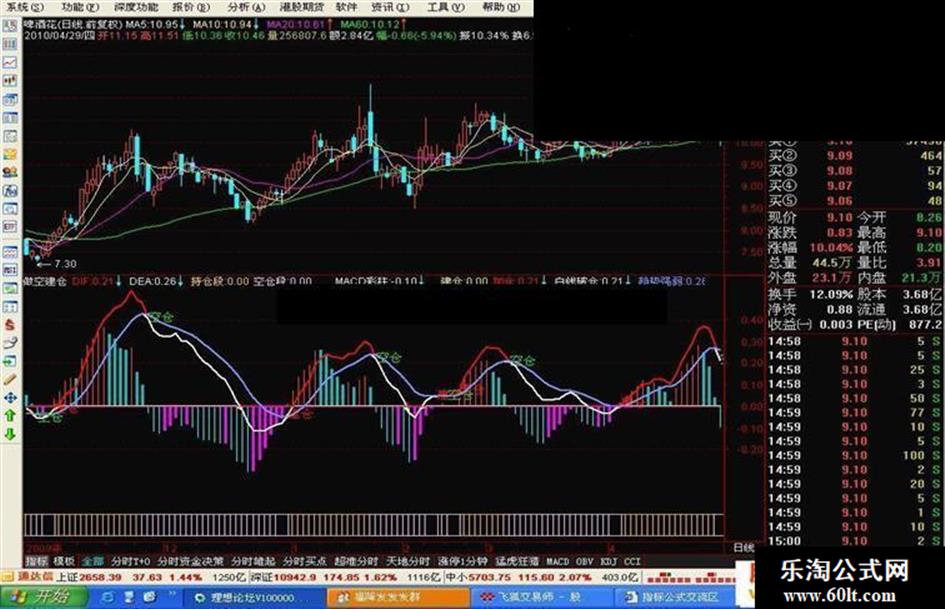Viewport: 945px width, 609px height.
Task: Switch to 涨停1分钟 indicator tab
Action: tap(462, 561)
